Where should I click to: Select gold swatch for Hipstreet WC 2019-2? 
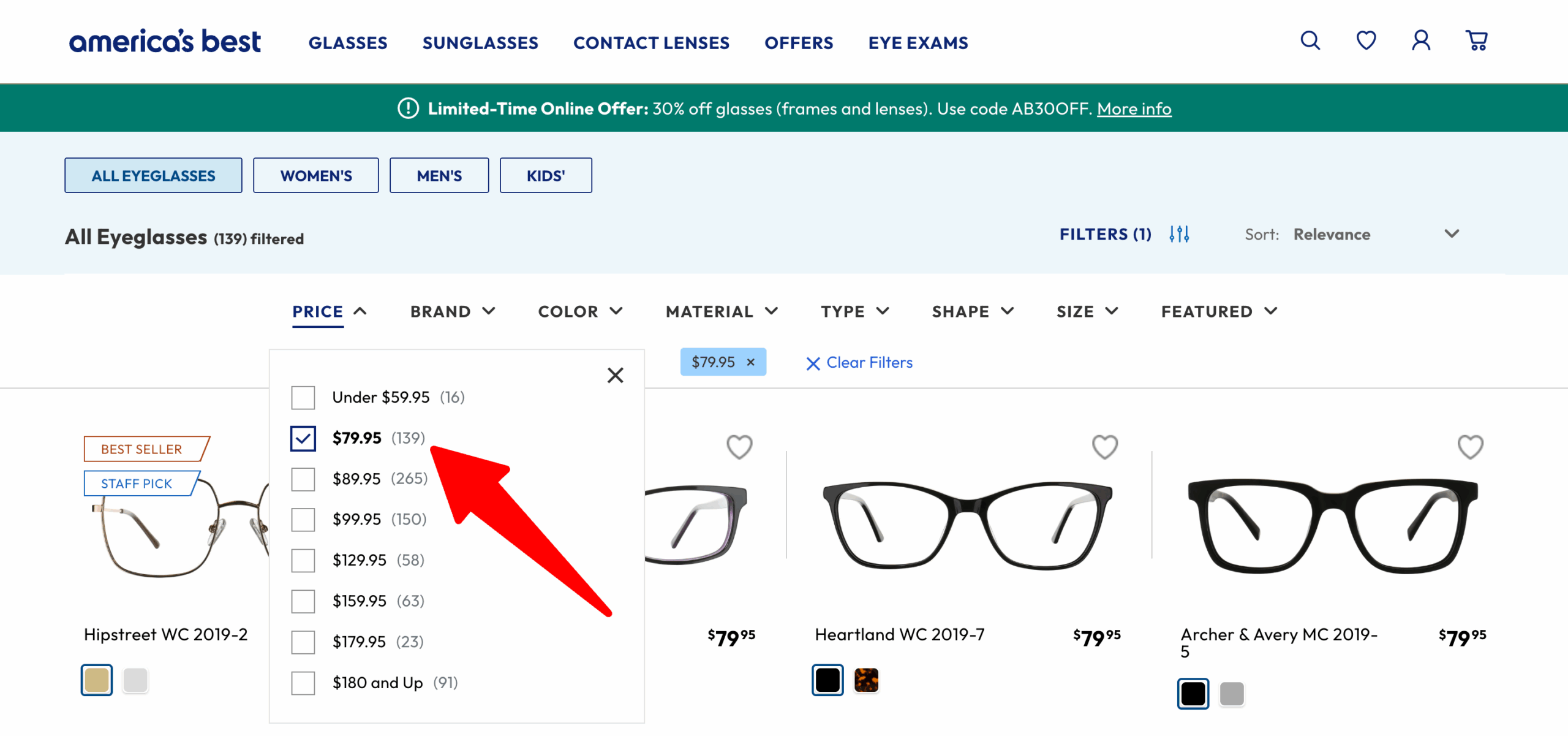[97, 680]
